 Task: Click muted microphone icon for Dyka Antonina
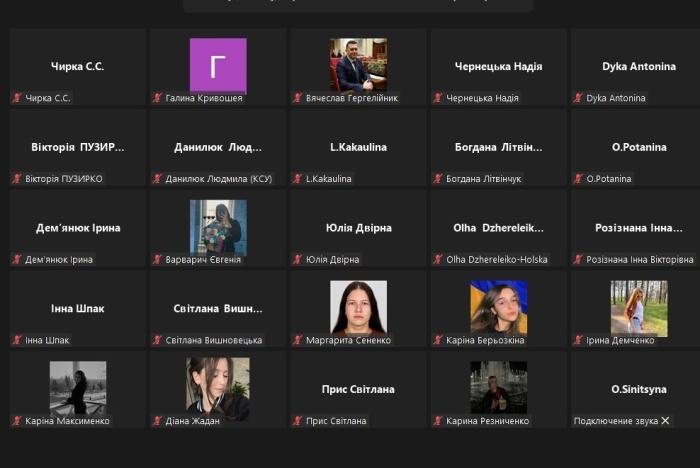578,99
